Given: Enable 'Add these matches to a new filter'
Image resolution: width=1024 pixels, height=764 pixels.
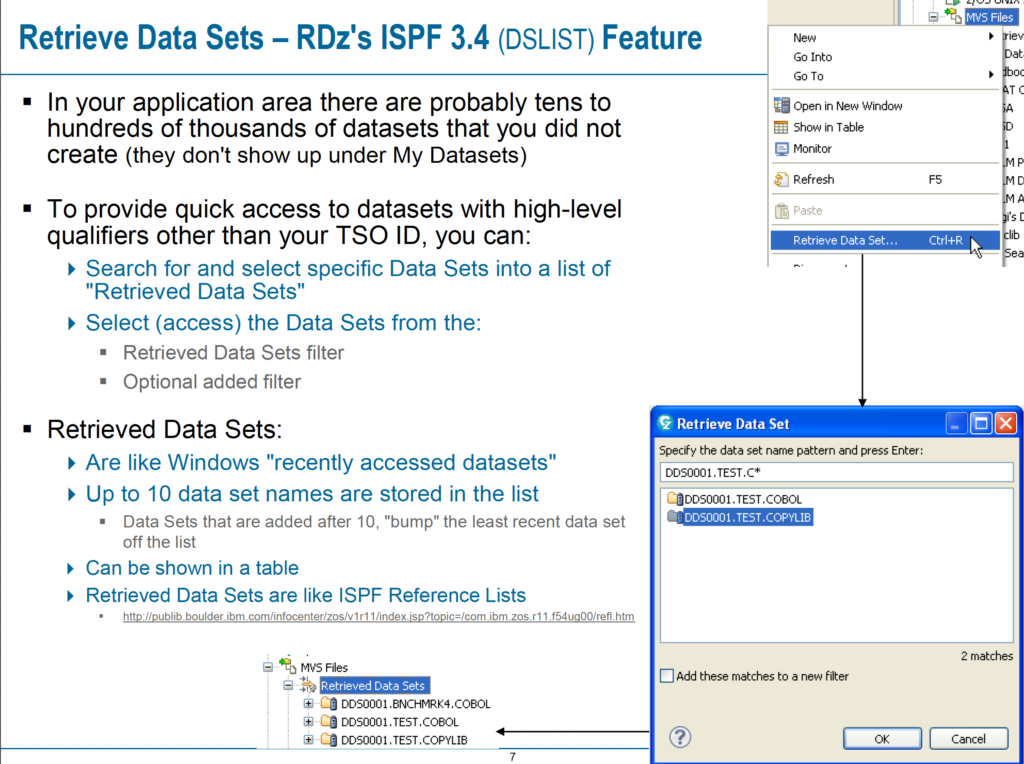Looking at the screenshot, I should (x=667, y=676).
